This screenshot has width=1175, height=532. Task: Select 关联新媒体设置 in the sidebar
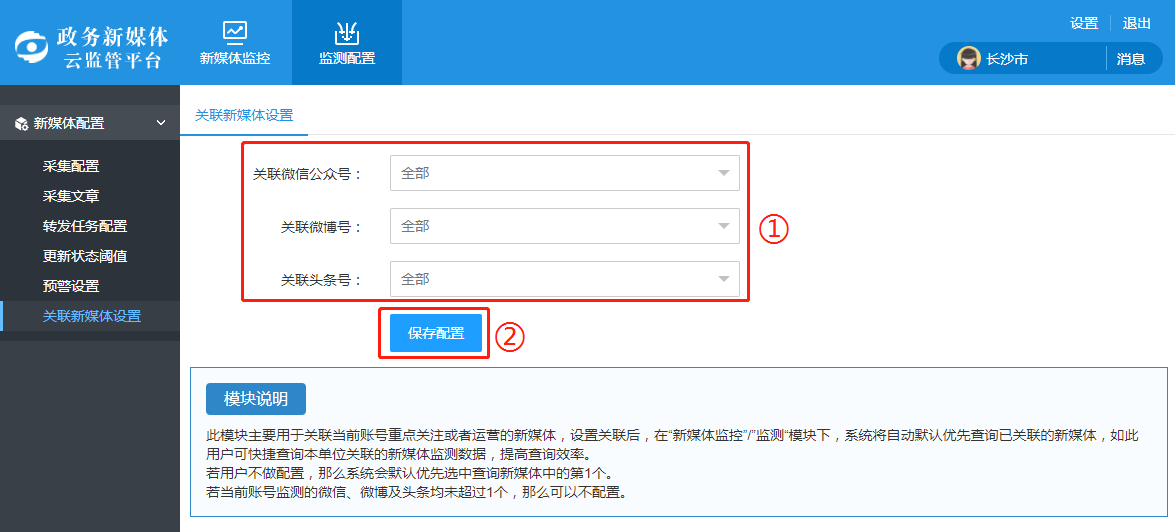pos(92,316)
